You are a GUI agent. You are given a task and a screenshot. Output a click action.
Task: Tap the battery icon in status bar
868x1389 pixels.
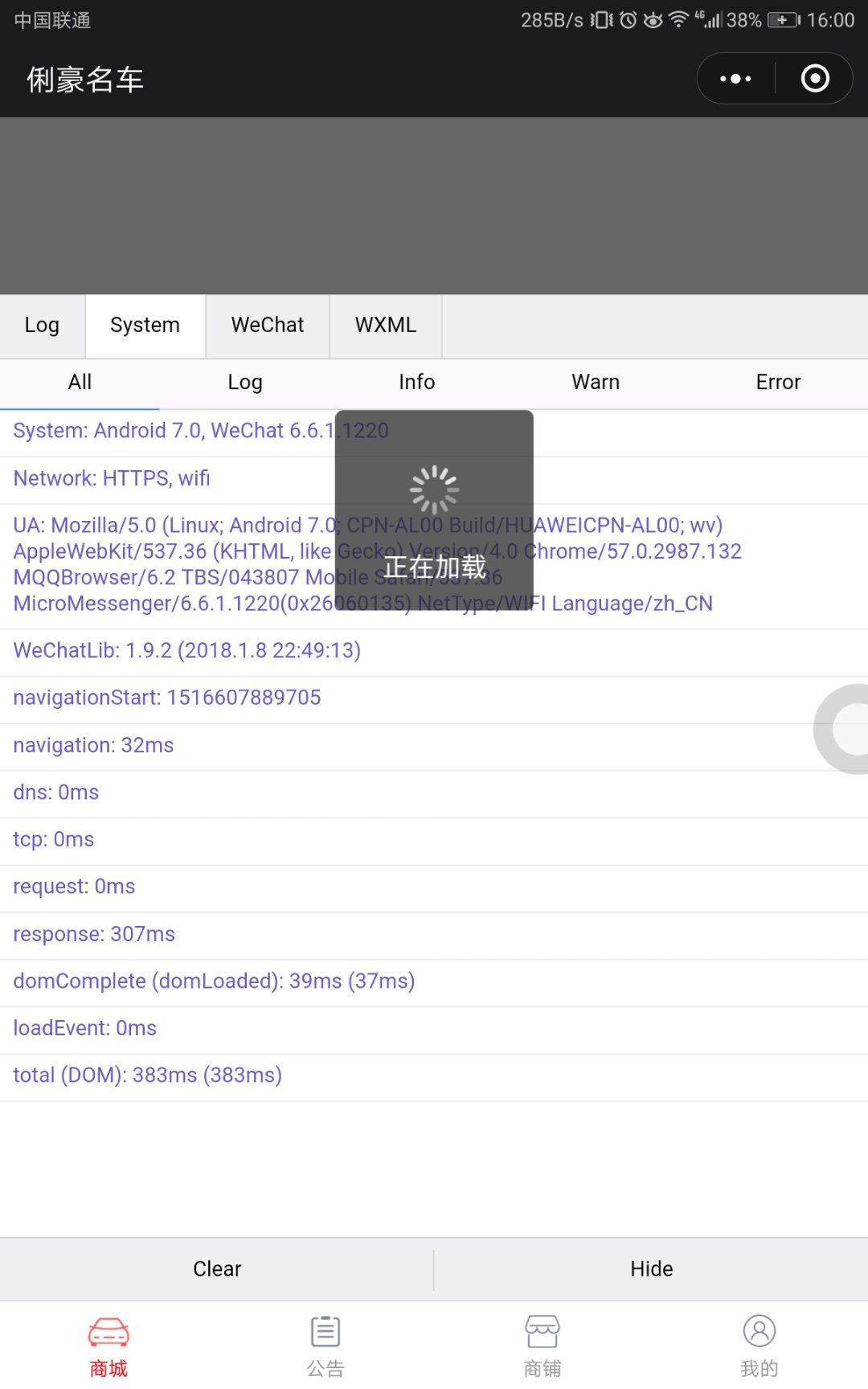click(784, 20)
